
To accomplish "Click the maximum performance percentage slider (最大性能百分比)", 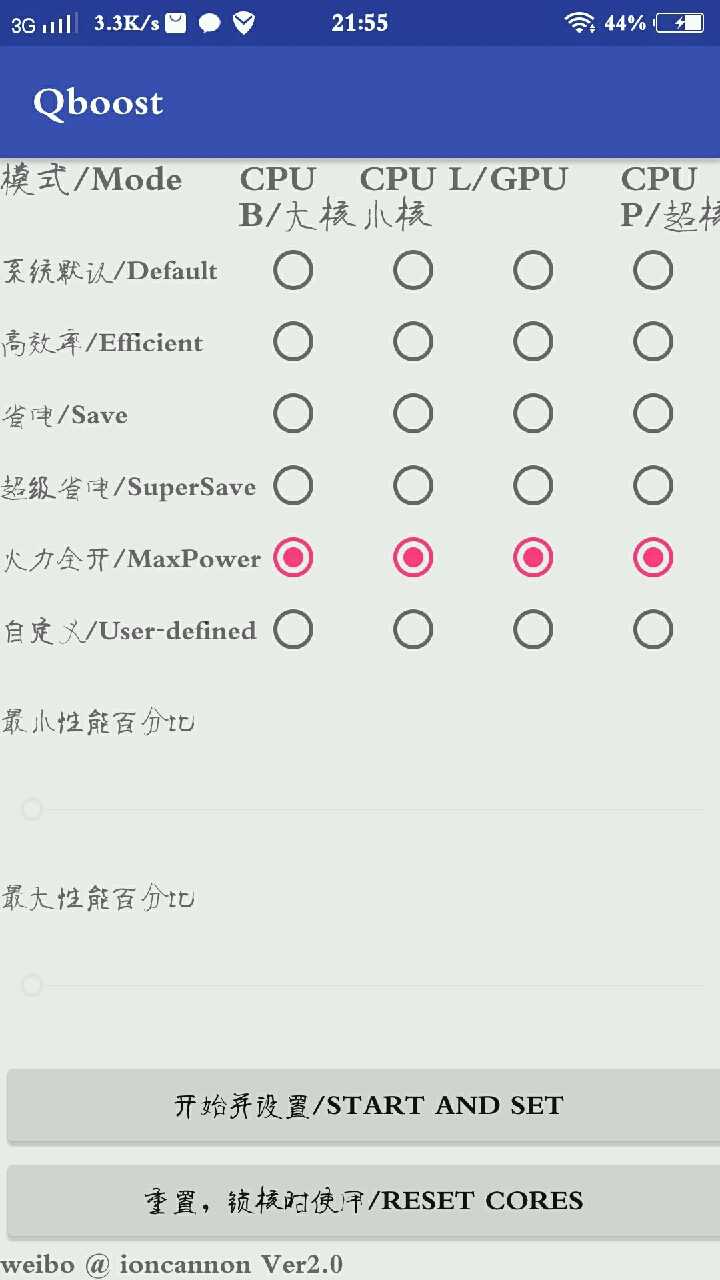I will 365,986.
